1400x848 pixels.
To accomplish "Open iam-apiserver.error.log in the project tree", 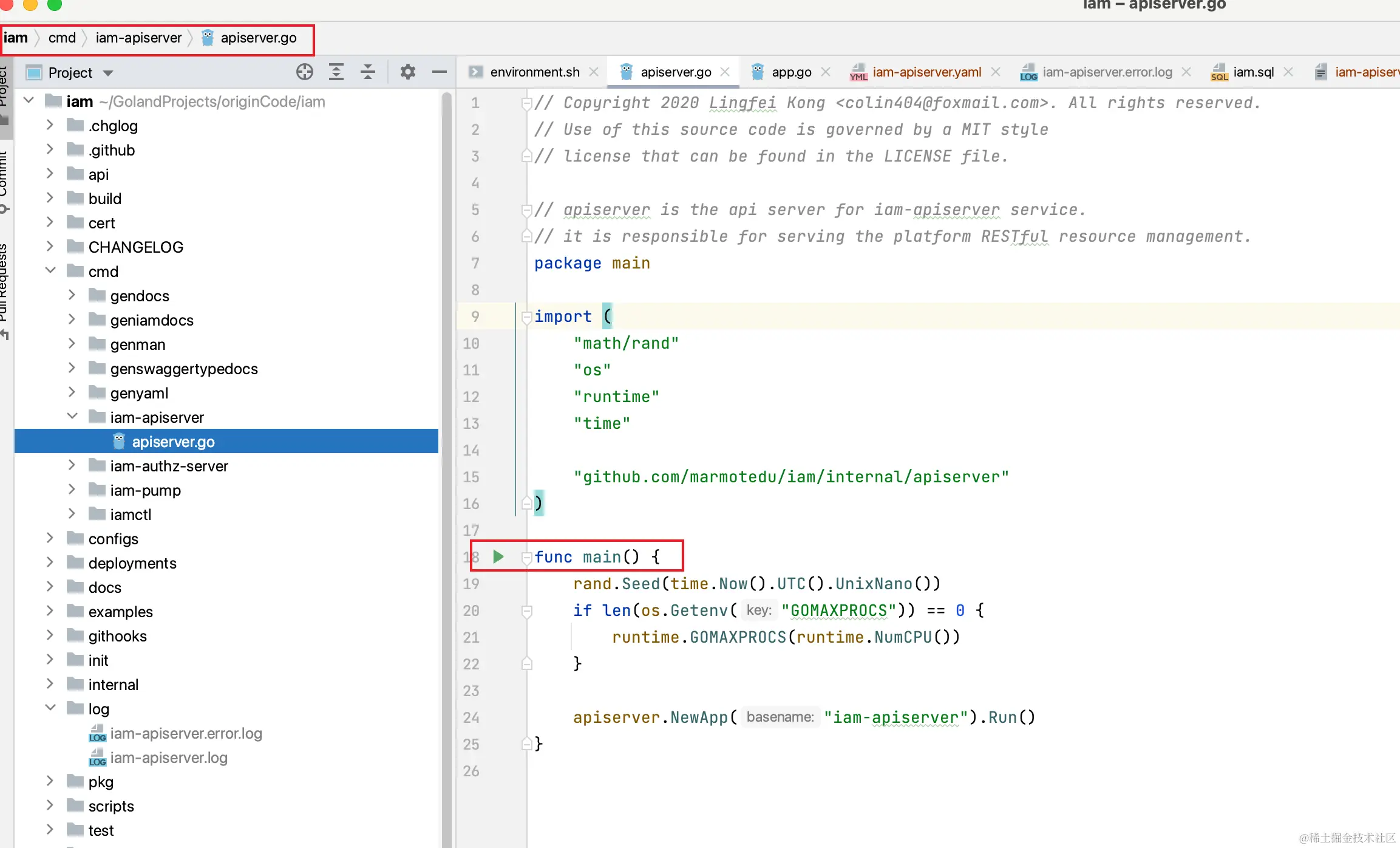I will point(186,733).
